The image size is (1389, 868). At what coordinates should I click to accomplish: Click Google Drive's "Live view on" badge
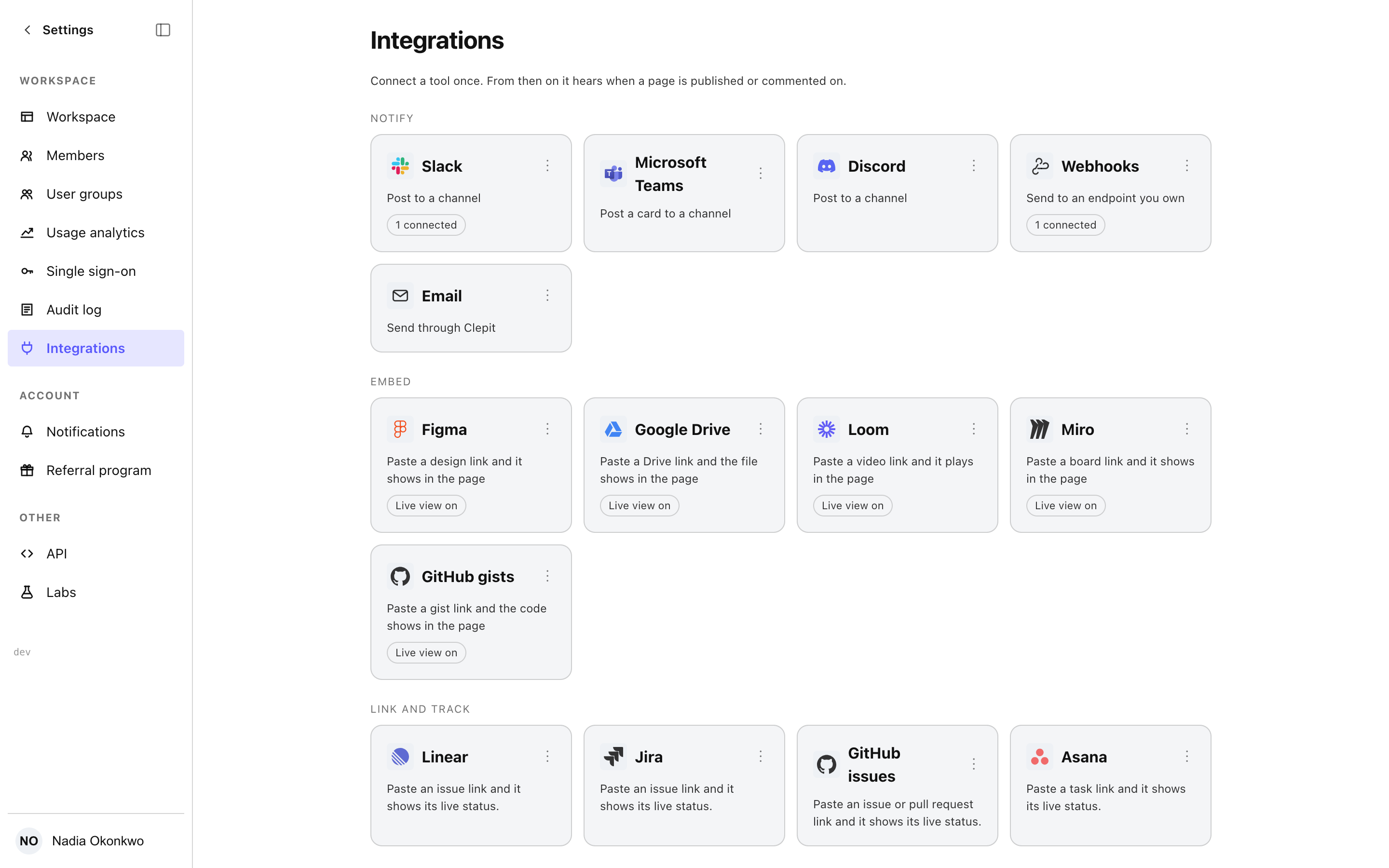pyautogui.click(x=640, y=506)
